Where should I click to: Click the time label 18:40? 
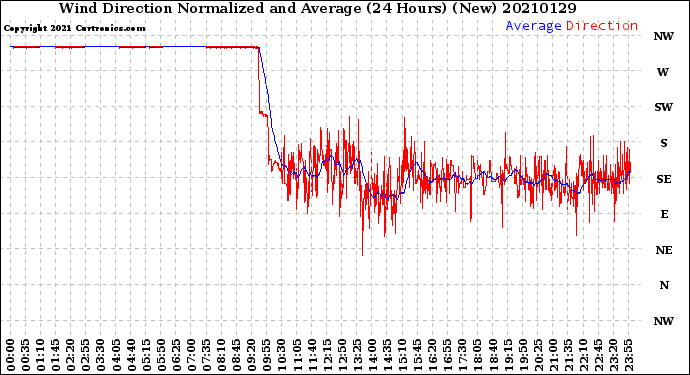[492, 355]
